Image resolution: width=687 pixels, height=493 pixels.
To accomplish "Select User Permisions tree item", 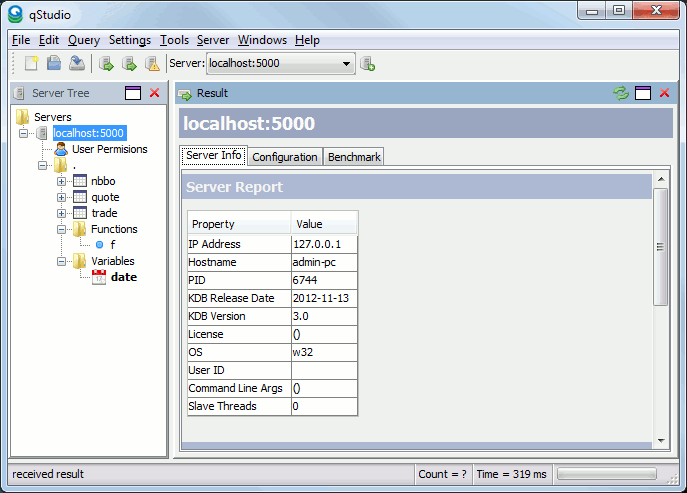I will pos(110,149).
